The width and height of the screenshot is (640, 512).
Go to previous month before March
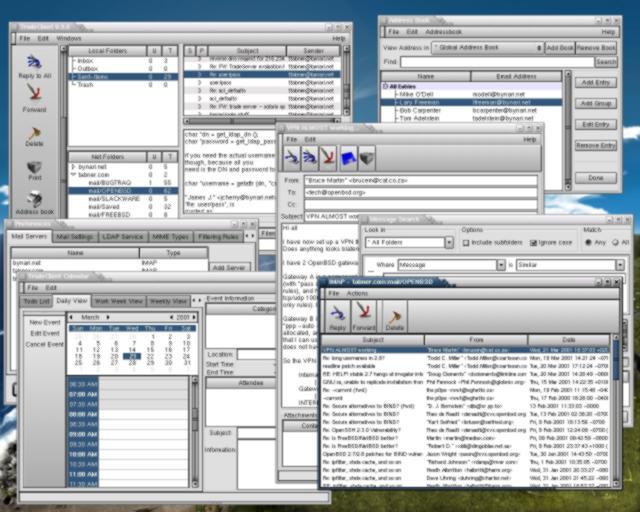[71, 317]
